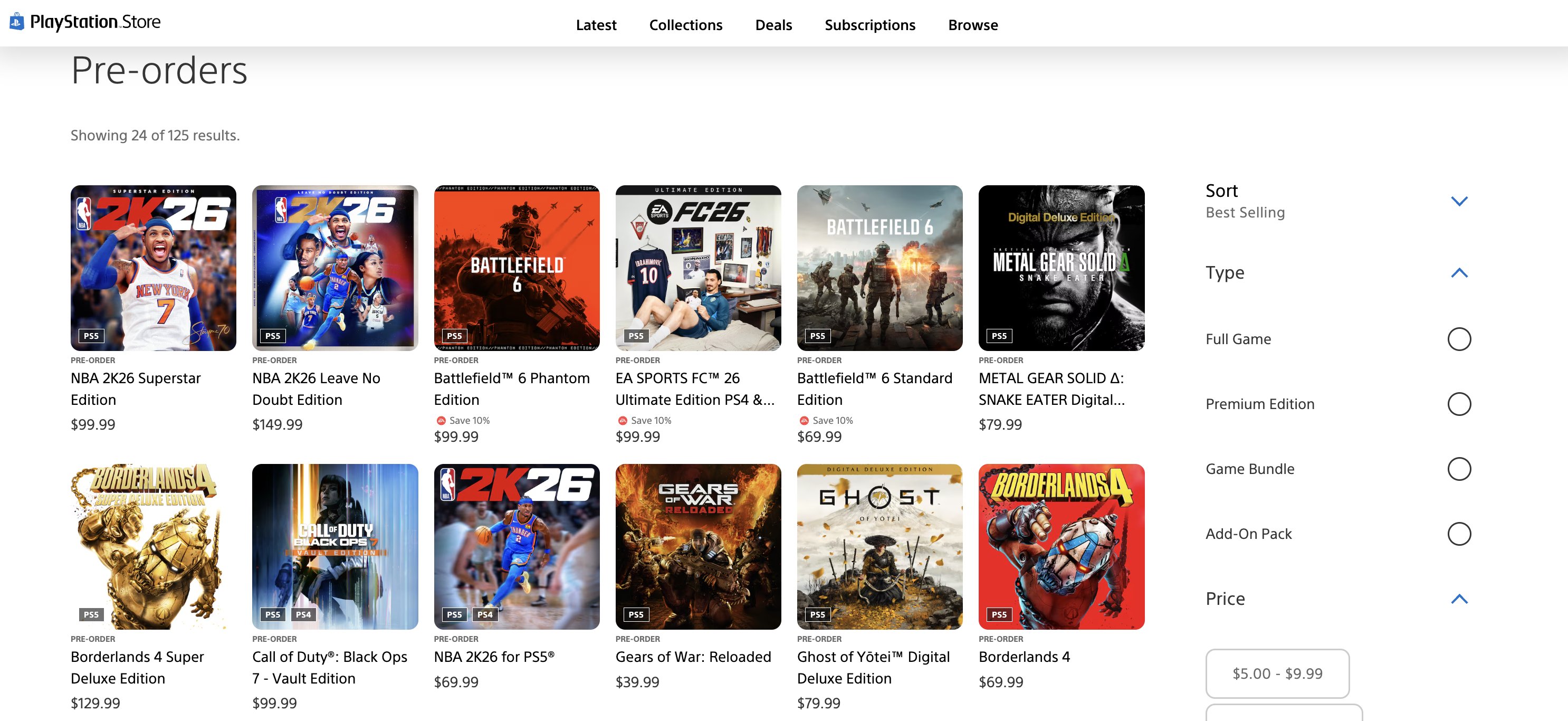Click the PS4 badge on NBA 2K26 for PS5 cover
Viewport: 1568px width, 721px height.
point(484,614)
